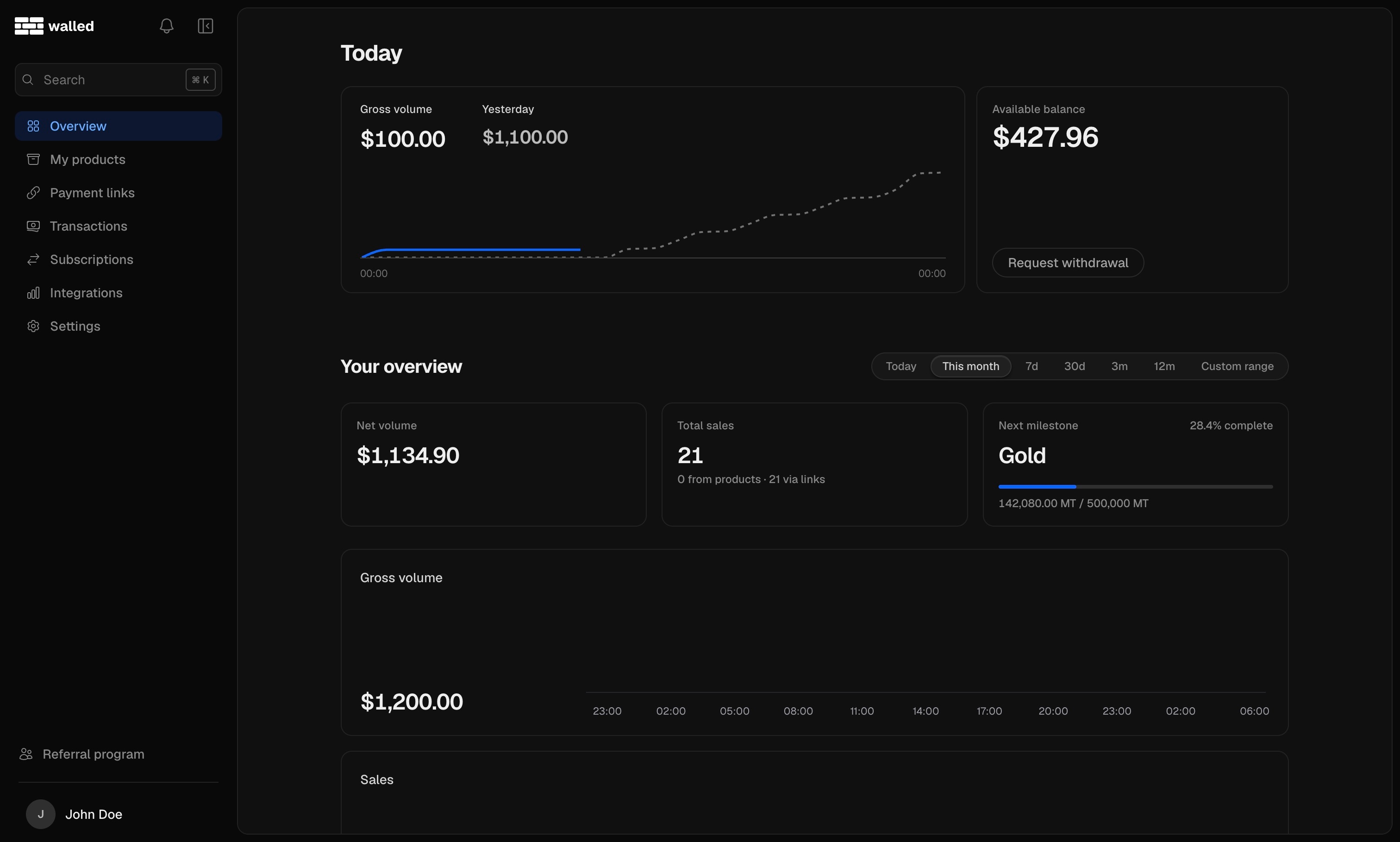Click the Payment links chain icon
1400x842 pixels.
point(33,193)
